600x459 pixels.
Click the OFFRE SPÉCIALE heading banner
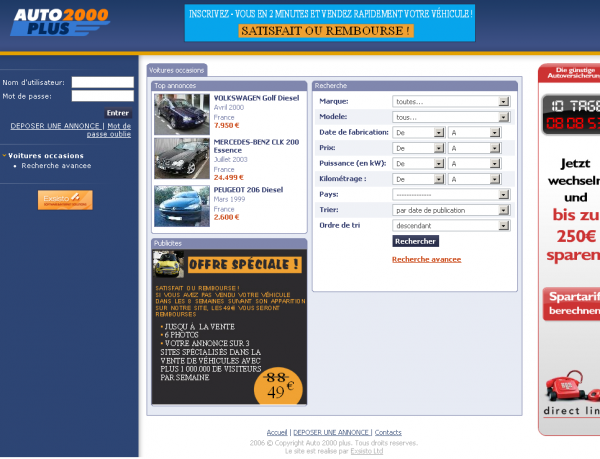click(x=245, y=264)
